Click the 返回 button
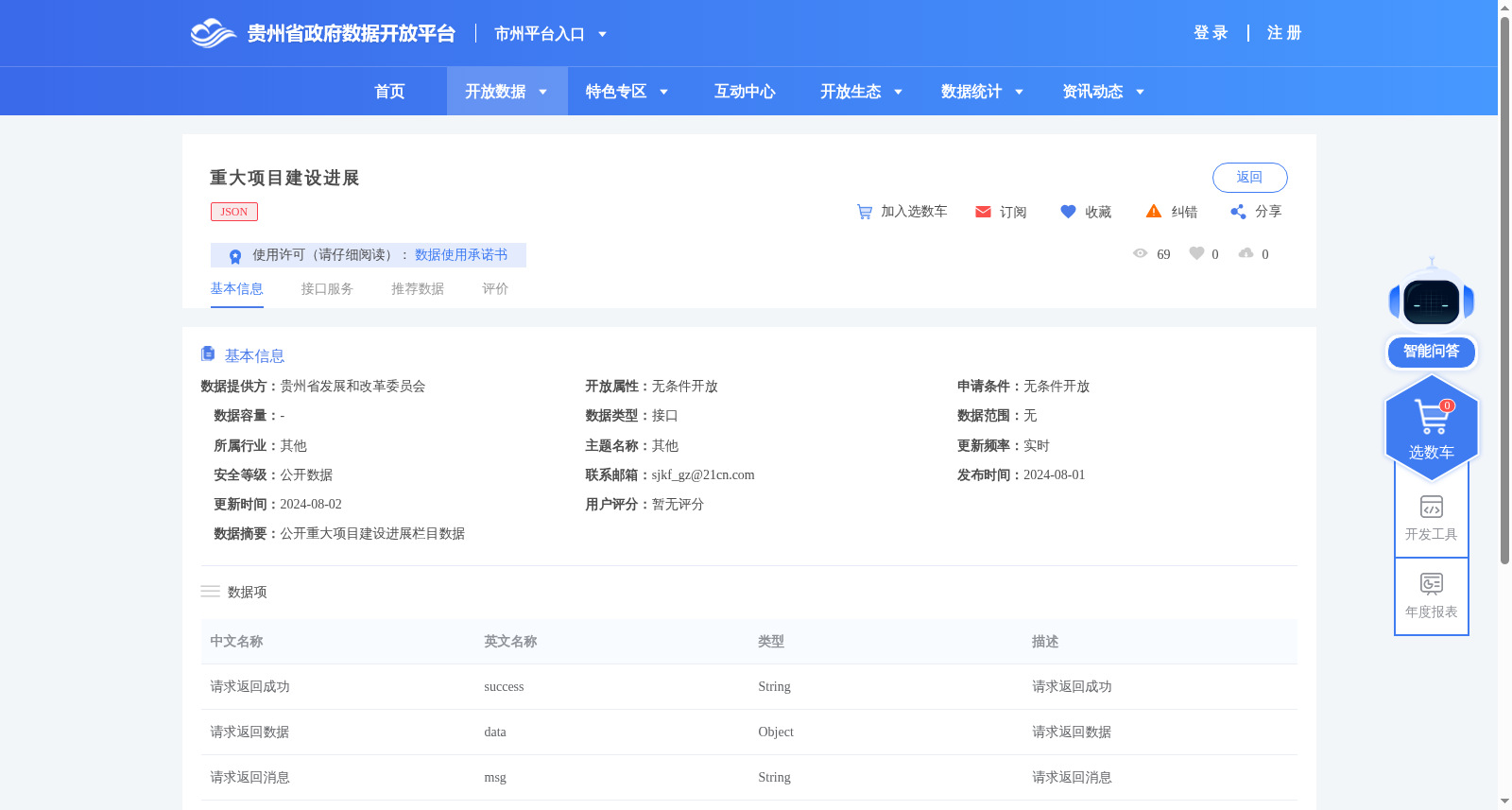This screenshot has width=1512, height=810. tap(1249, 178)
